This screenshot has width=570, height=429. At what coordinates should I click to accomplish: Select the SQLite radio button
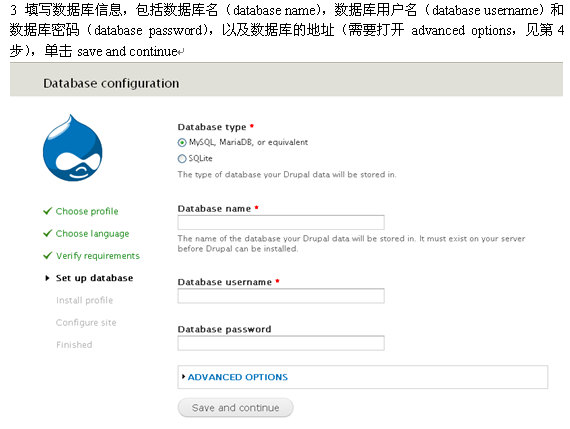(182, 159)
